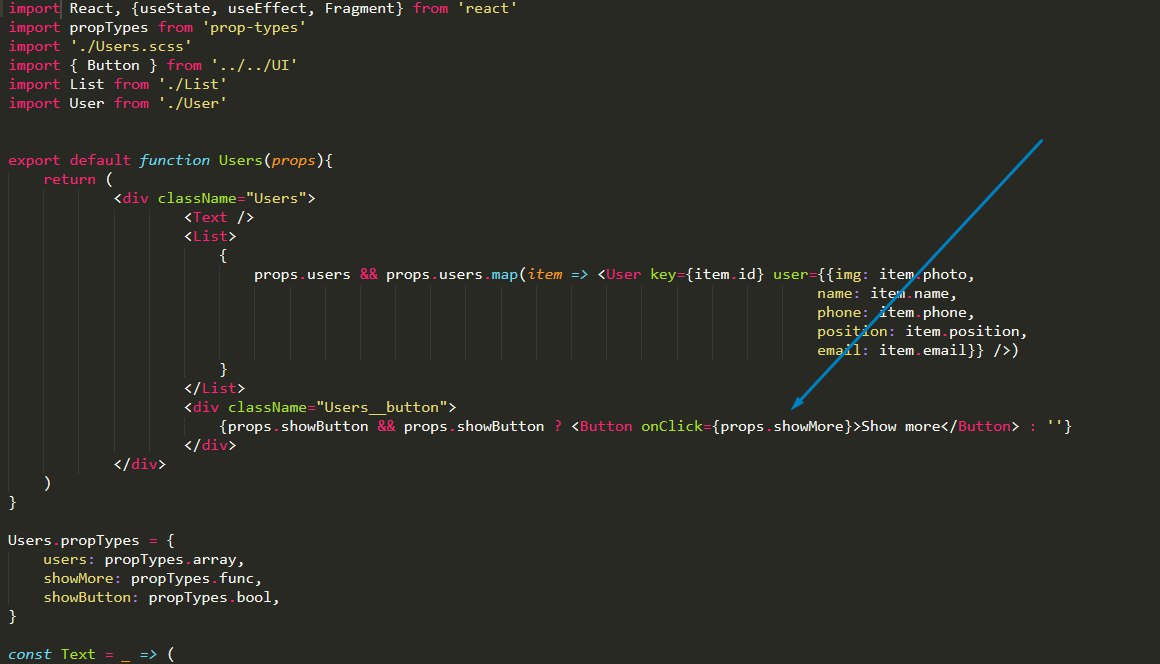Screen dimensions: 1160x664
Task: Click the opening <List> tag
Action: click(x=210, y=237)
